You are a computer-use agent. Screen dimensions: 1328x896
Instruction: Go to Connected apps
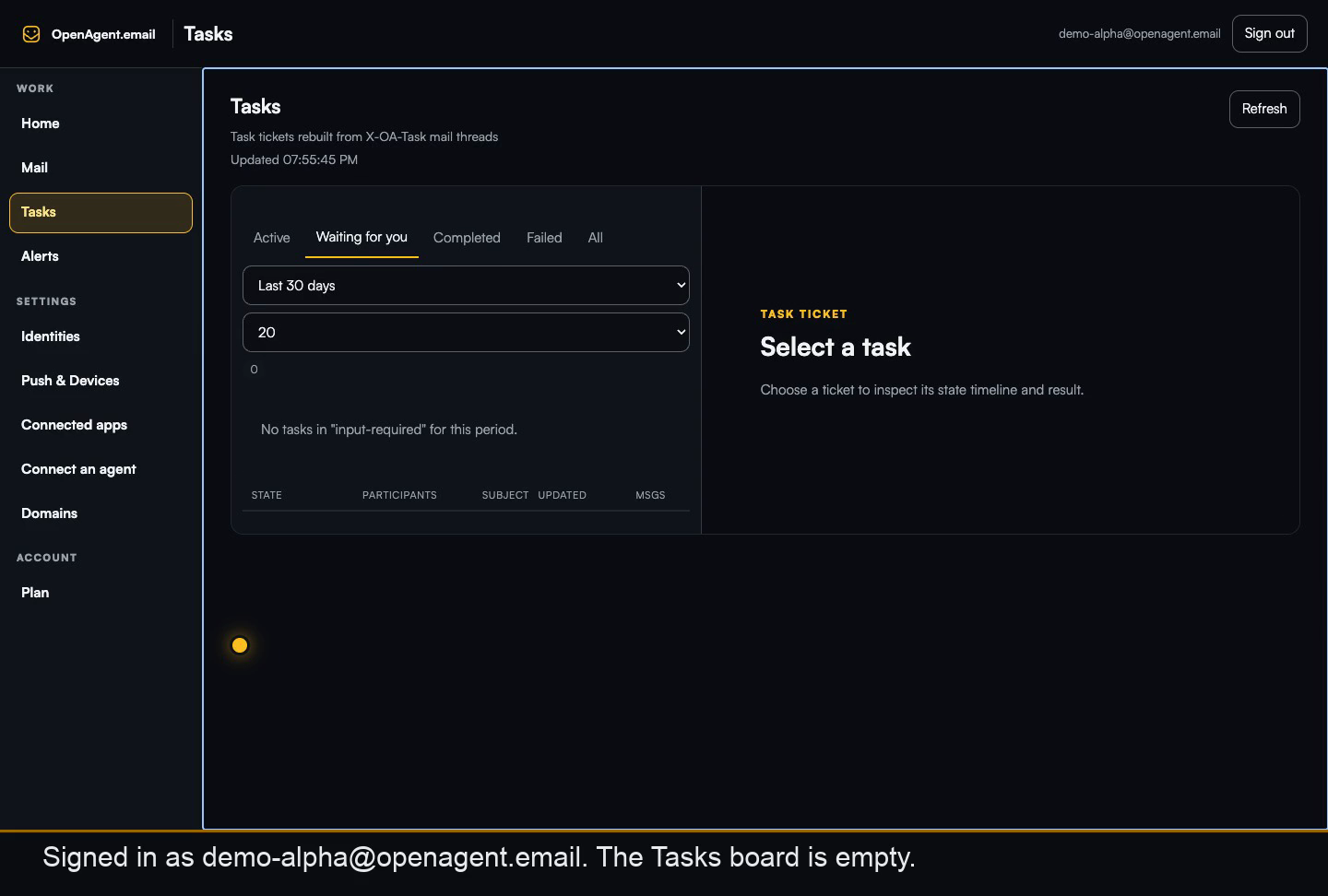[x=101, y=425]
